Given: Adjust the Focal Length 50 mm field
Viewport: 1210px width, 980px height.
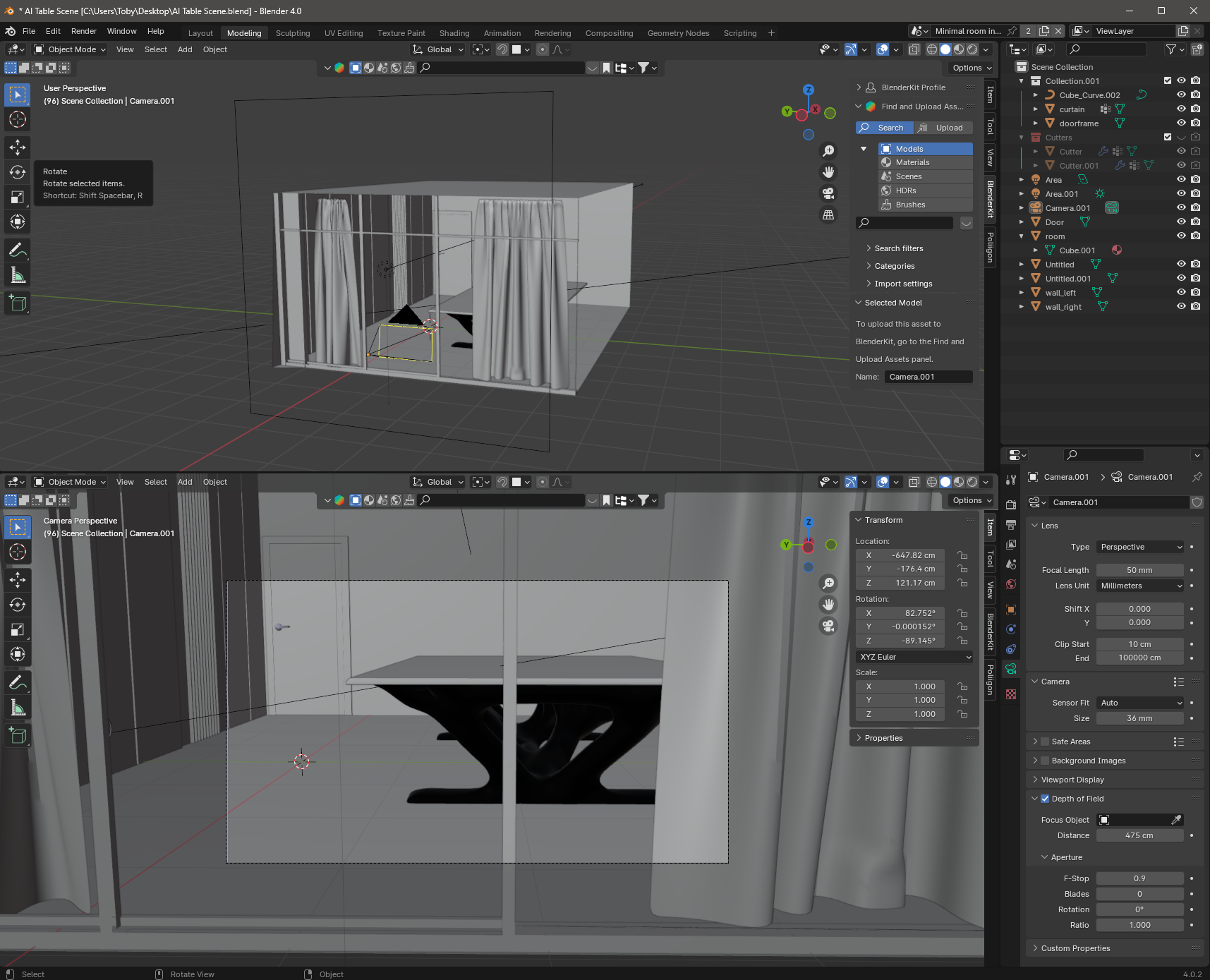Looking at the screenshot, I should click(x=1140, y=570).
